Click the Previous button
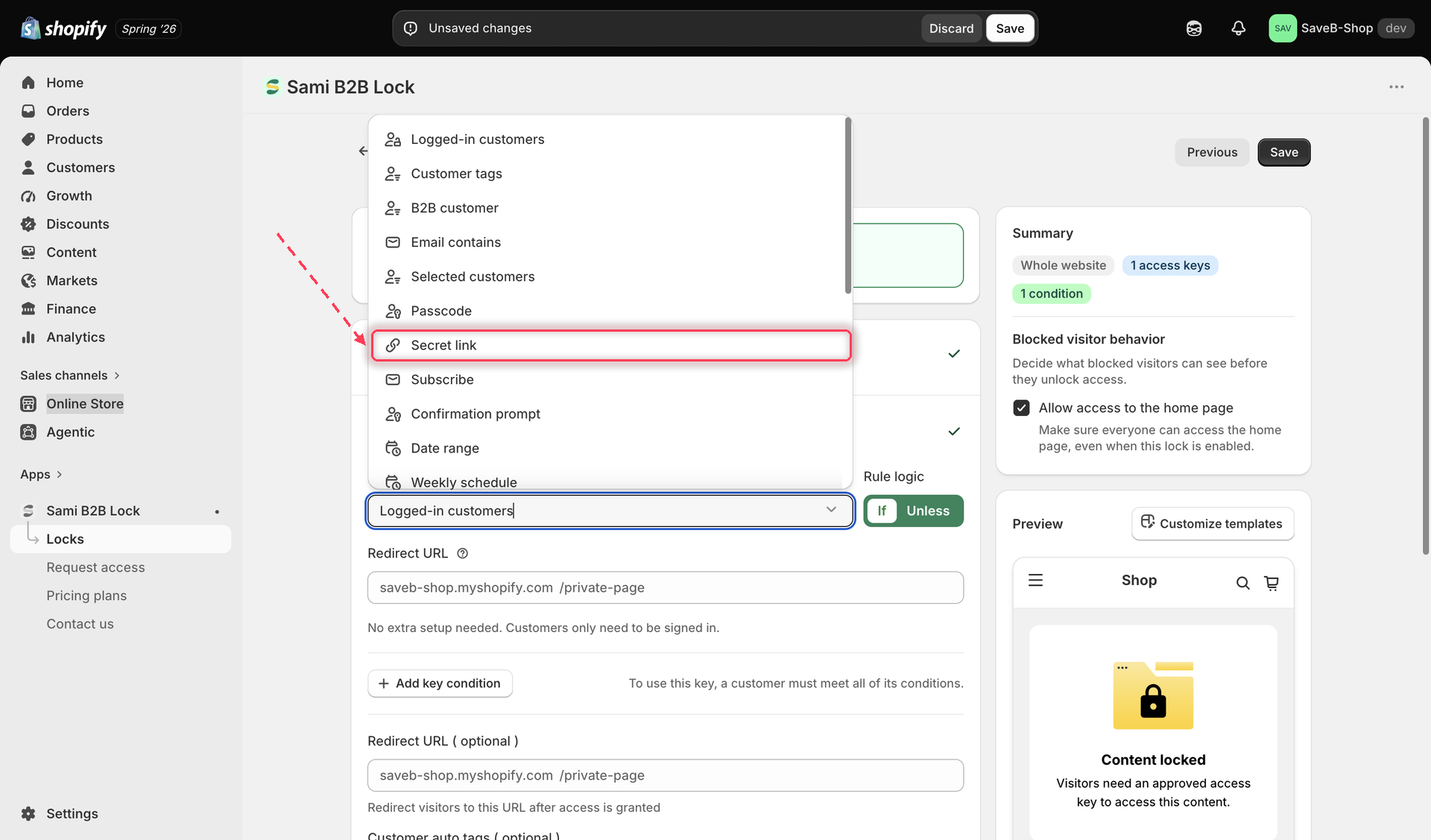Viewport: 1431px width, 840px height. 1212,152
